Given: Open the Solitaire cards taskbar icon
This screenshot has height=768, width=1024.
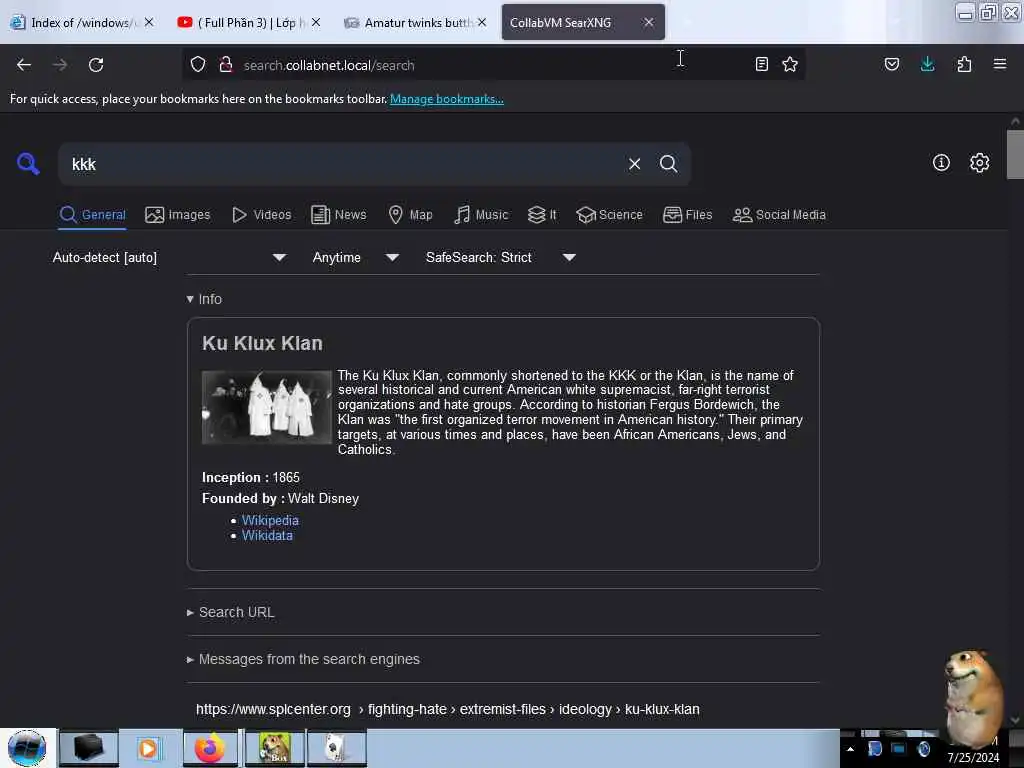Looking at the screenshot, I should [336, 748].
